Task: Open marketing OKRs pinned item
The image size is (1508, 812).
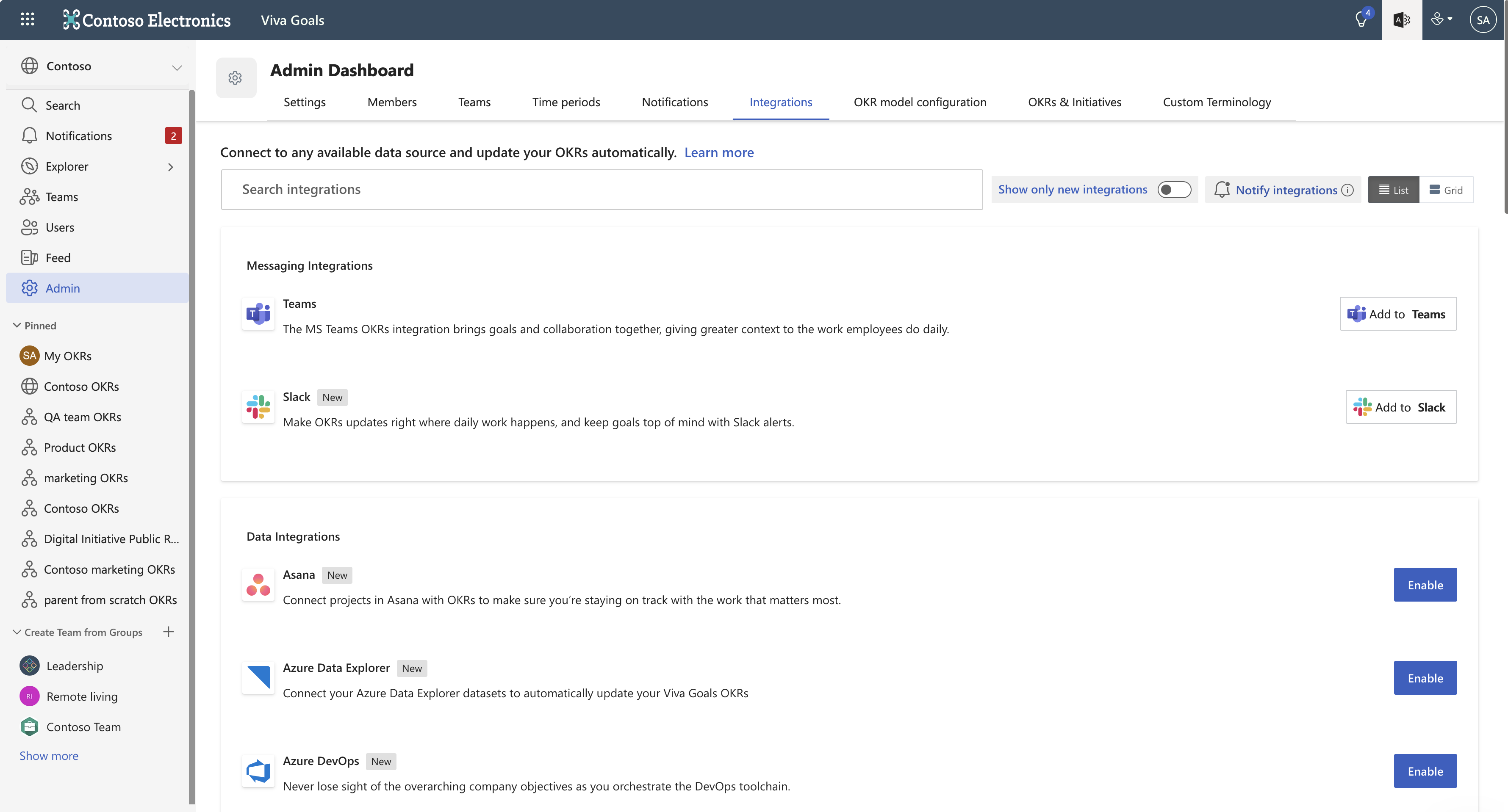Action: [97, 478]
